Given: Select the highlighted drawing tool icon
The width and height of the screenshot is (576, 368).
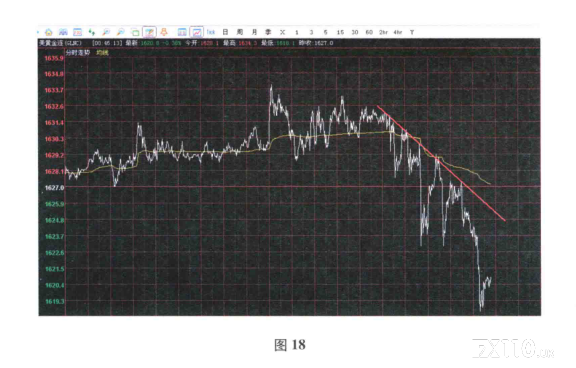Looking at the screenshot, I should [x=149, y=32].
